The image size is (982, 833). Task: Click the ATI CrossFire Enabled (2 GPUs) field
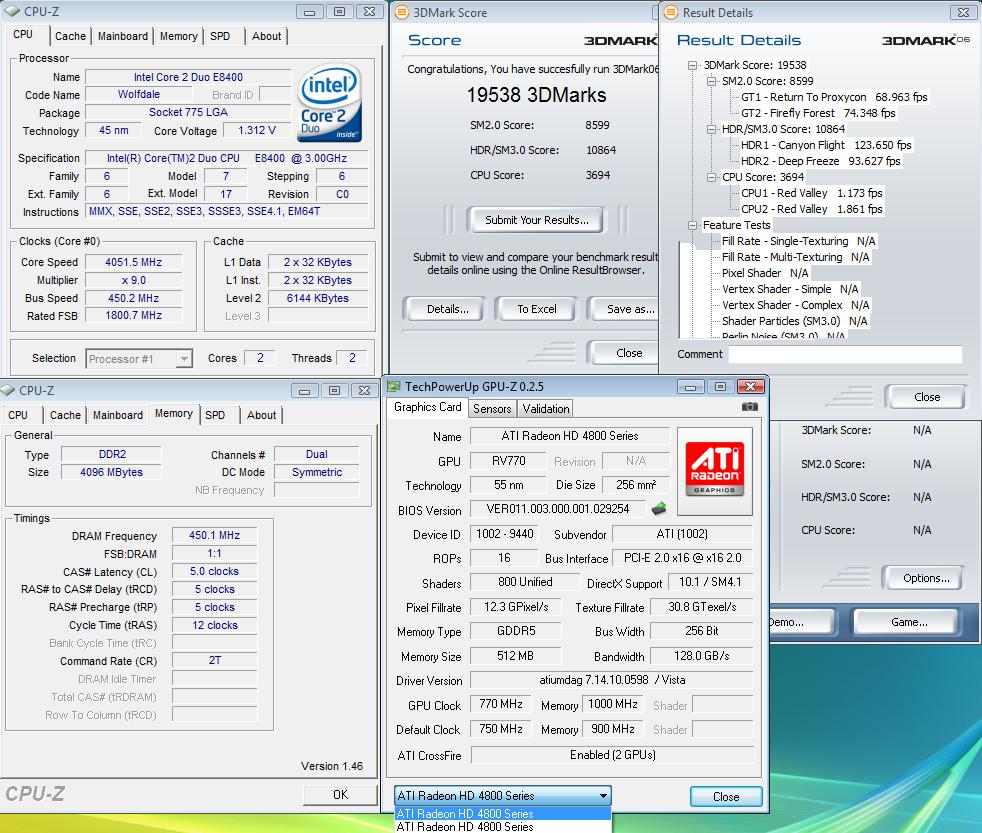coord(612,755)
